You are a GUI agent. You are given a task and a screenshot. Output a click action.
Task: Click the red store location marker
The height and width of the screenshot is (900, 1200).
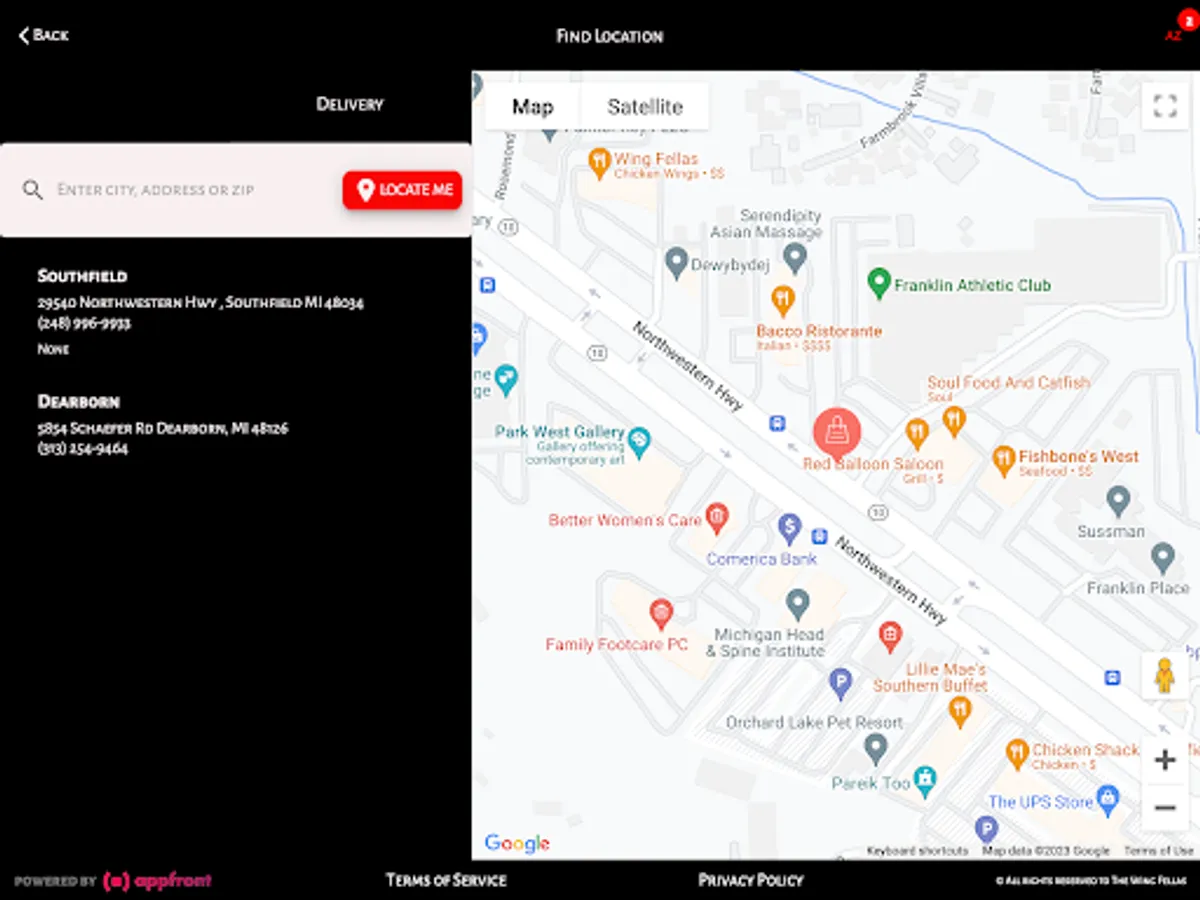pos(837,431)
